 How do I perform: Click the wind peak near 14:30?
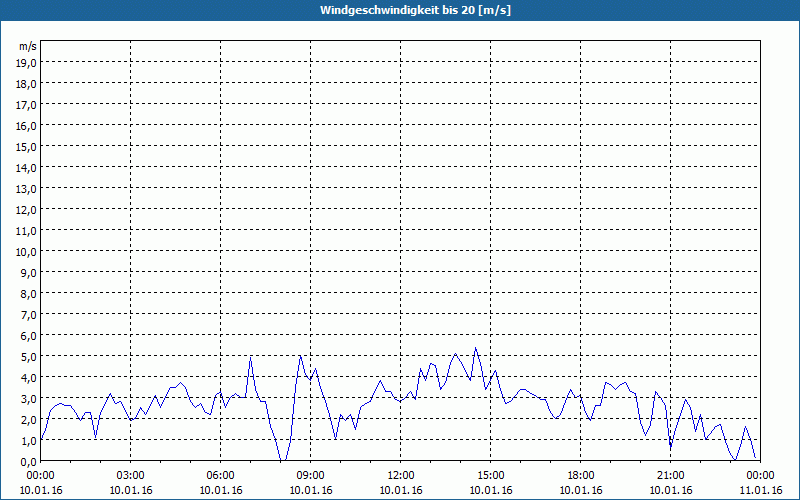pyautogui.click(x=476, y=348)
